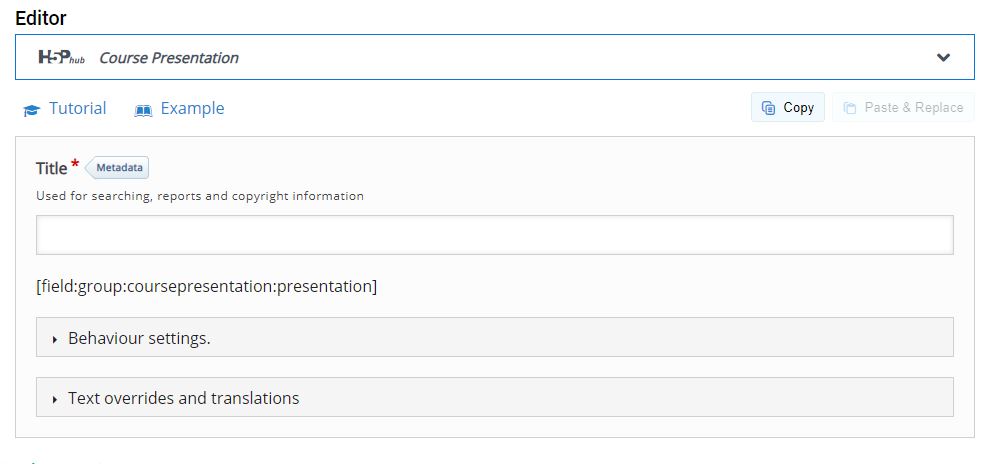Open the Tutorial link
1005x464 pixels.
[x=78, y=108]
